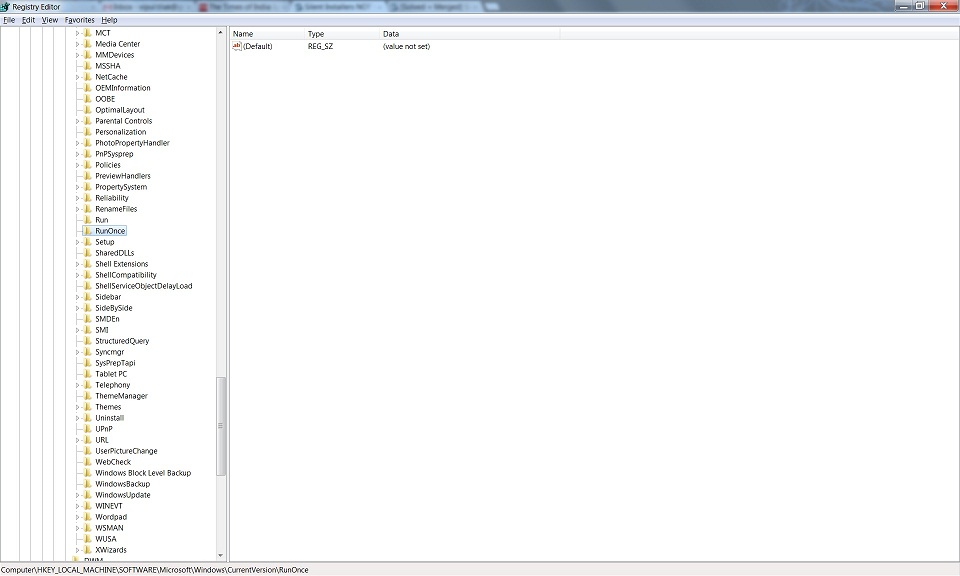Expand the MMDevices key

77,55
